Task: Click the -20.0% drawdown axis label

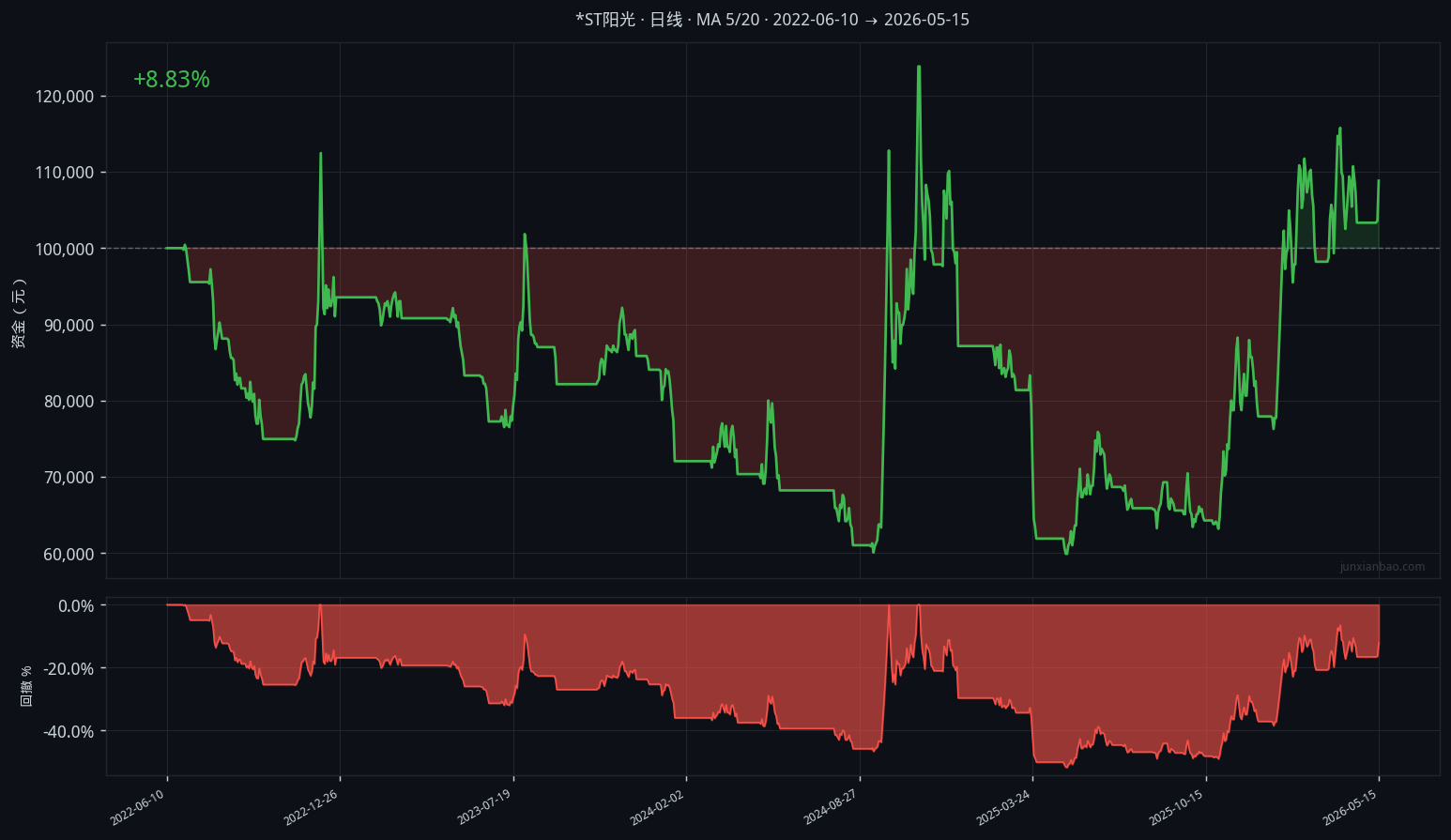Action: (x=69, y=669)
